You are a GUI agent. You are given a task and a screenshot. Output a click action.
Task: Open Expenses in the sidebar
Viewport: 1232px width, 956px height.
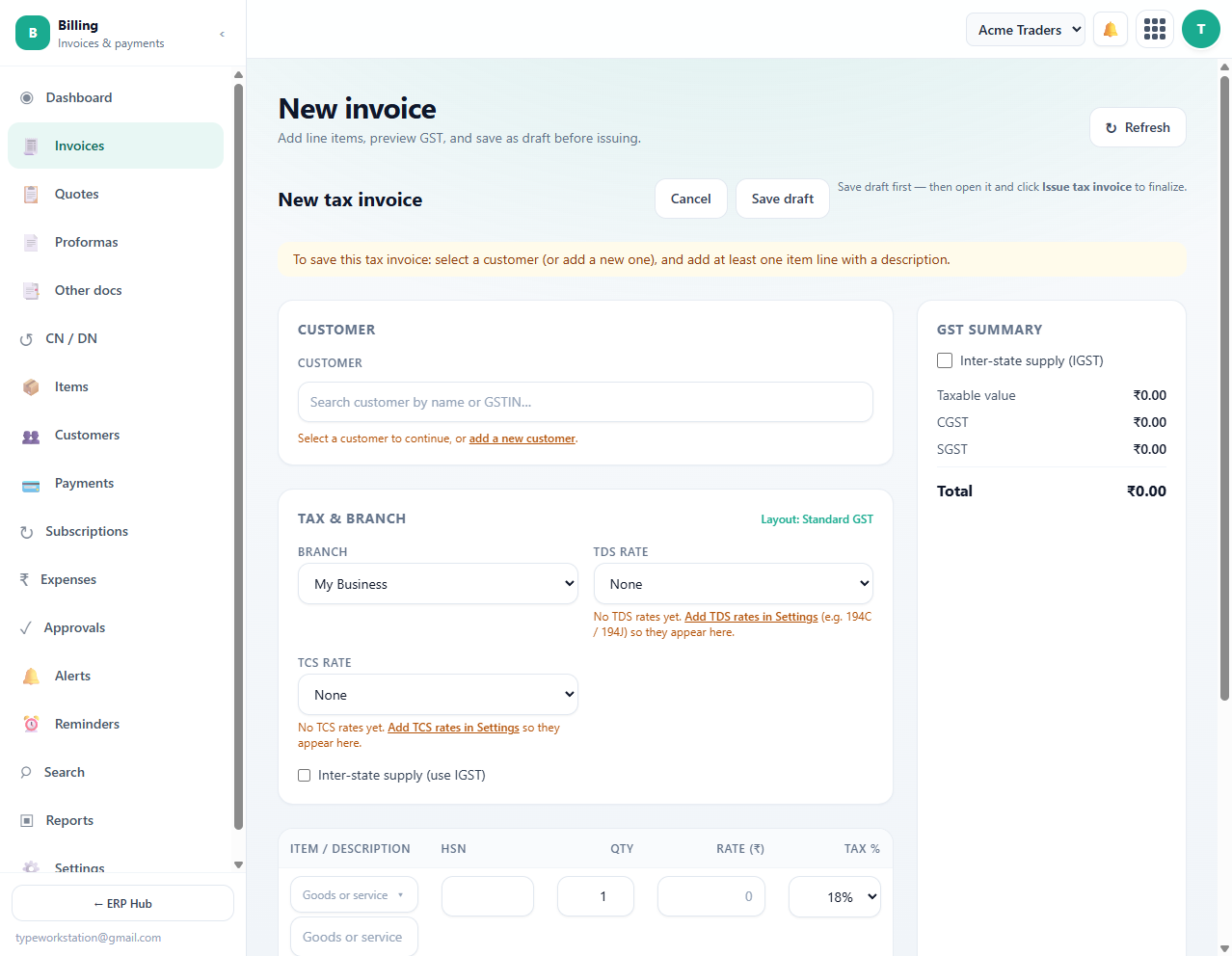click(116, 579)
